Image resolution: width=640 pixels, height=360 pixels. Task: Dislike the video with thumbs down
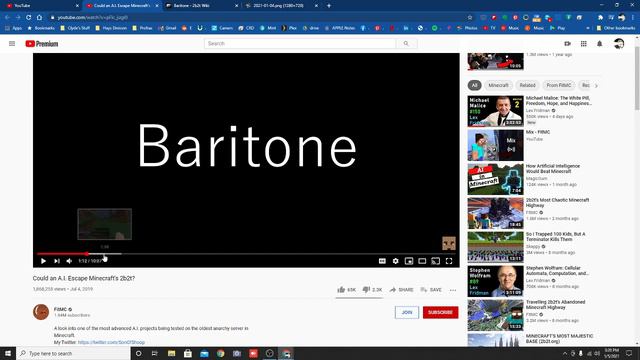pos(372,290)
